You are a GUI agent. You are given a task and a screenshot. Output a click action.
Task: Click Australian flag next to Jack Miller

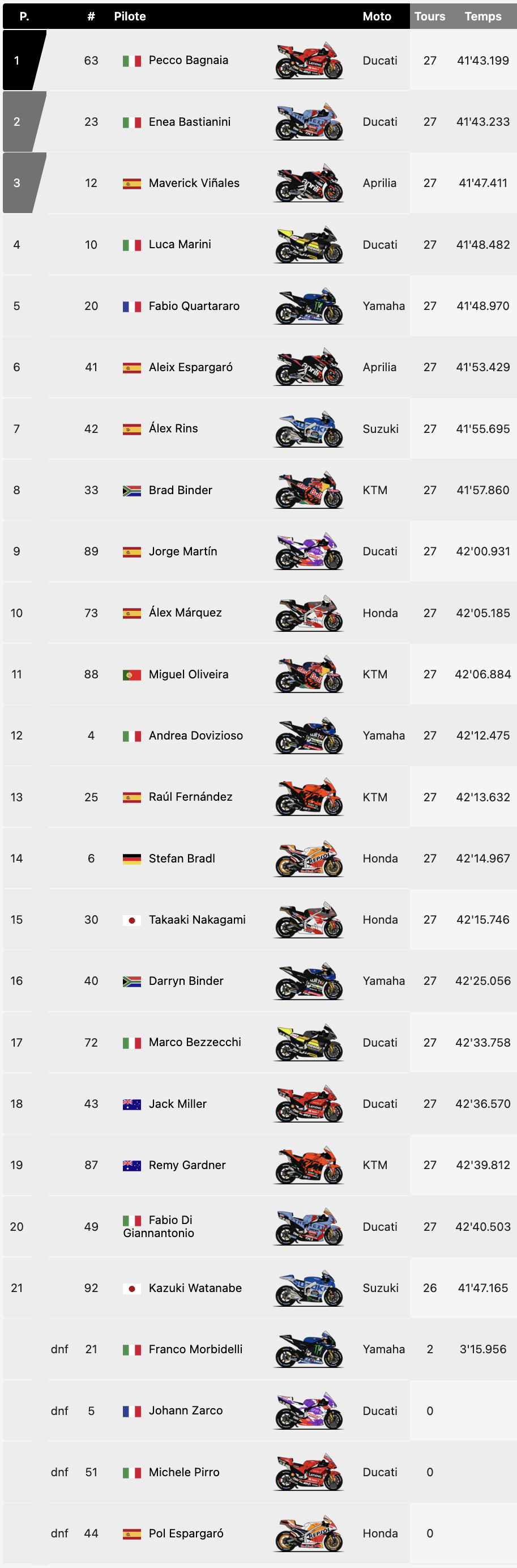click(x=131, y=1104)
